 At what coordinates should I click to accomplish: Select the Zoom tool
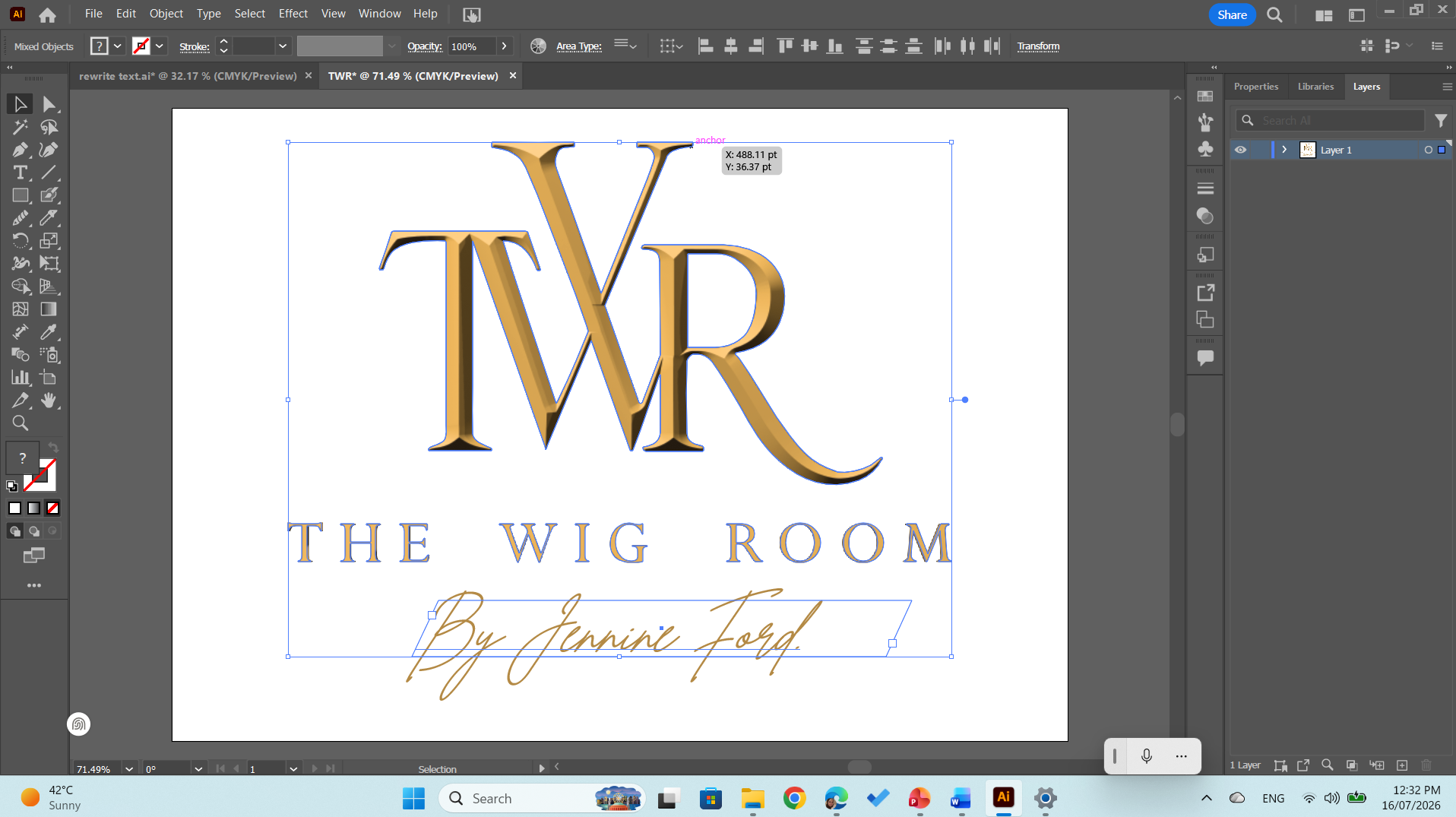(x=21, y=423)
